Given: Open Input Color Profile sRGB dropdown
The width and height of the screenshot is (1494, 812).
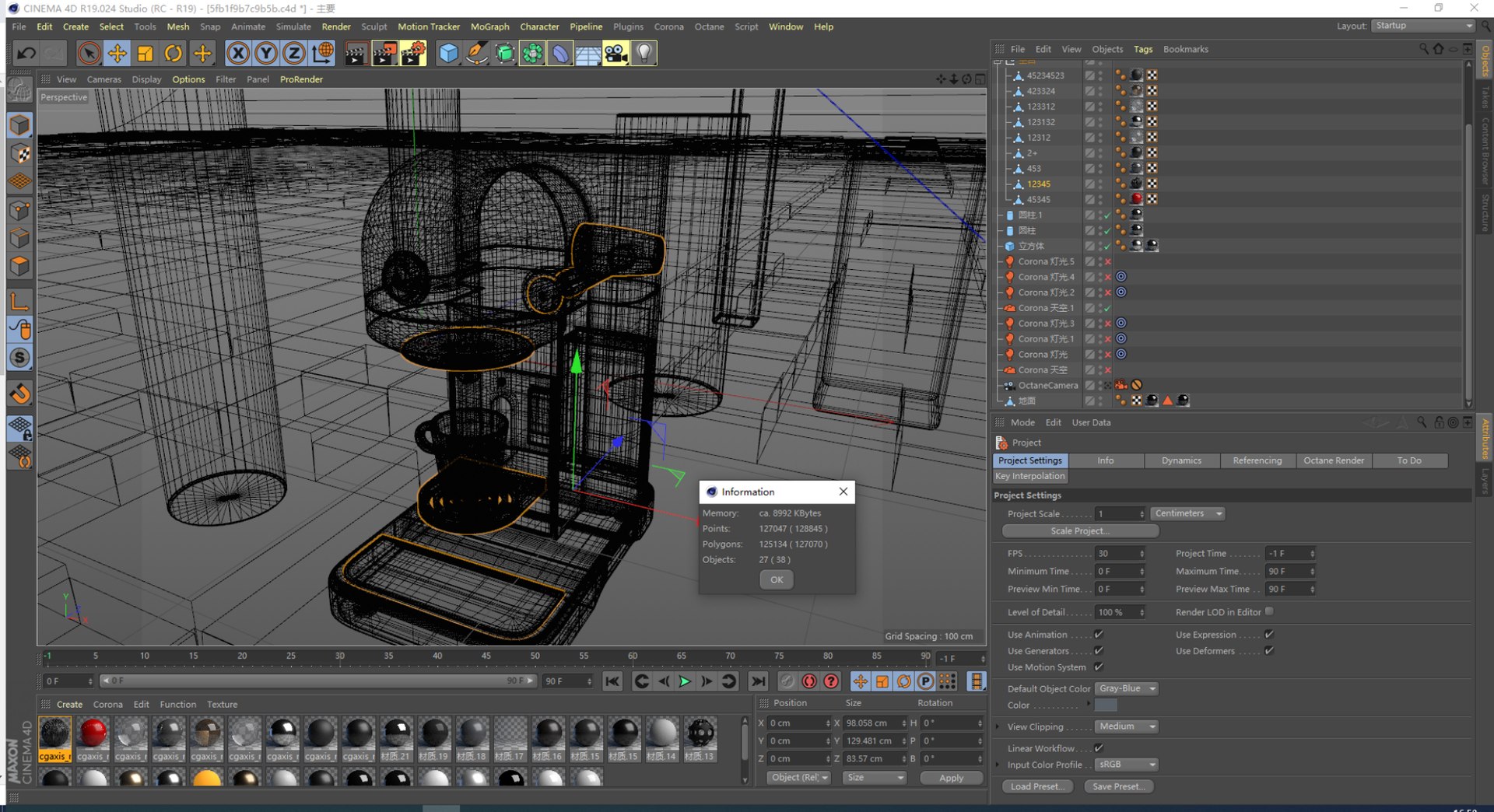Looking at the screenshot, I should pyautogui.click(x=1127, y=765).
